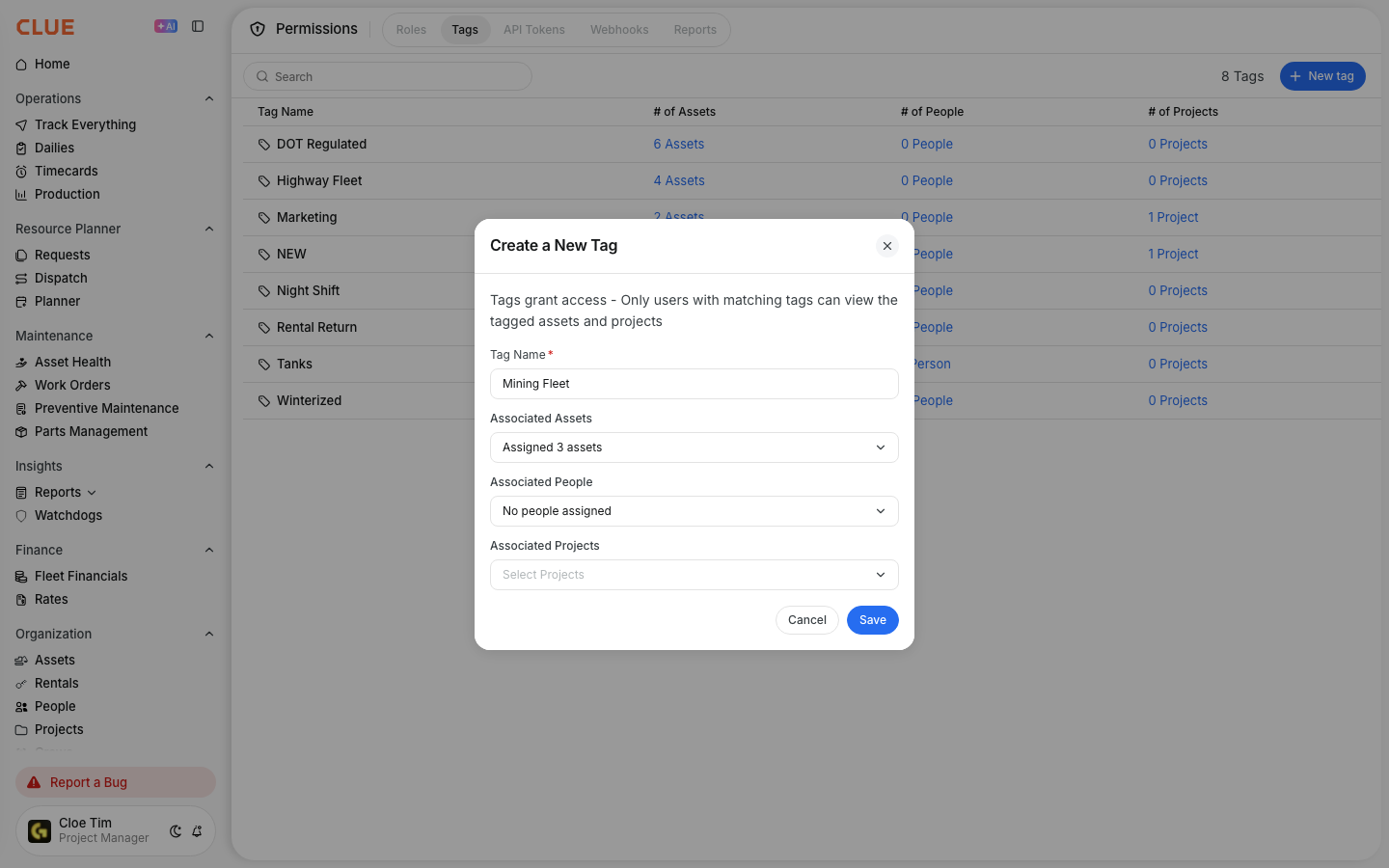Open 1 Project link for Marketing

1173,217
